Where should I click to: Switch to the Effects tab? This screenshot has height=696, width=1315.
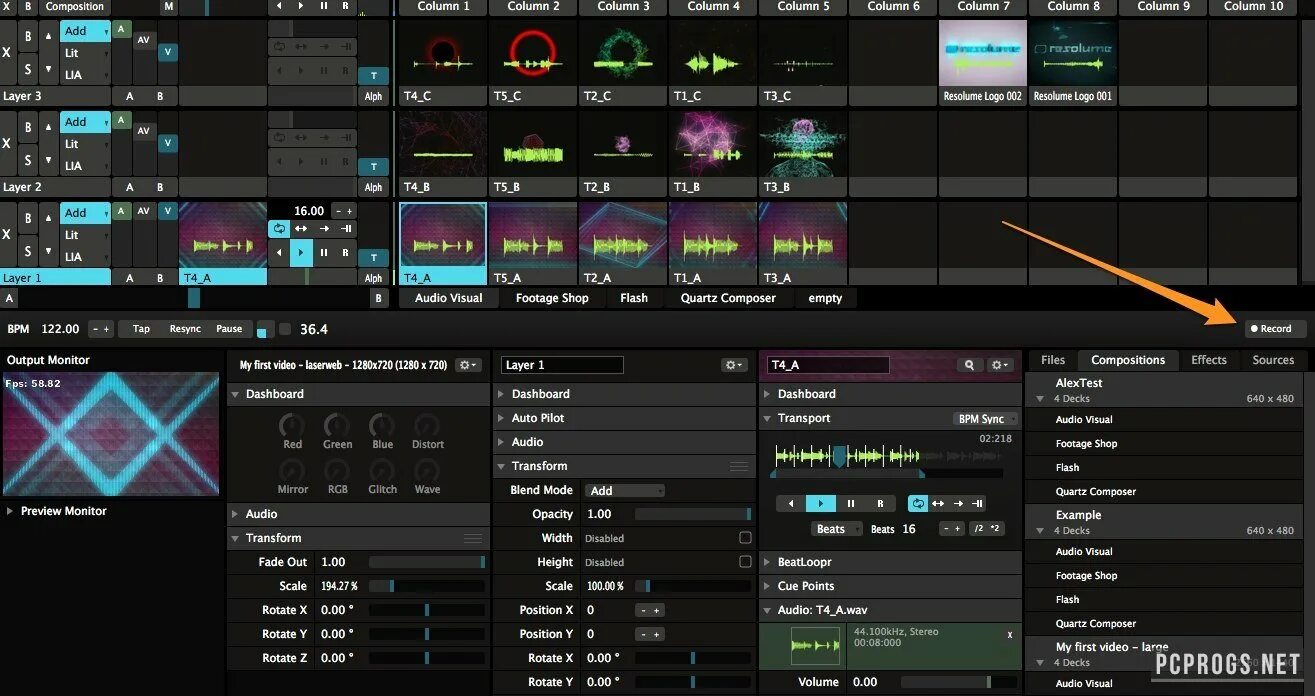(x=1209, y=360)
